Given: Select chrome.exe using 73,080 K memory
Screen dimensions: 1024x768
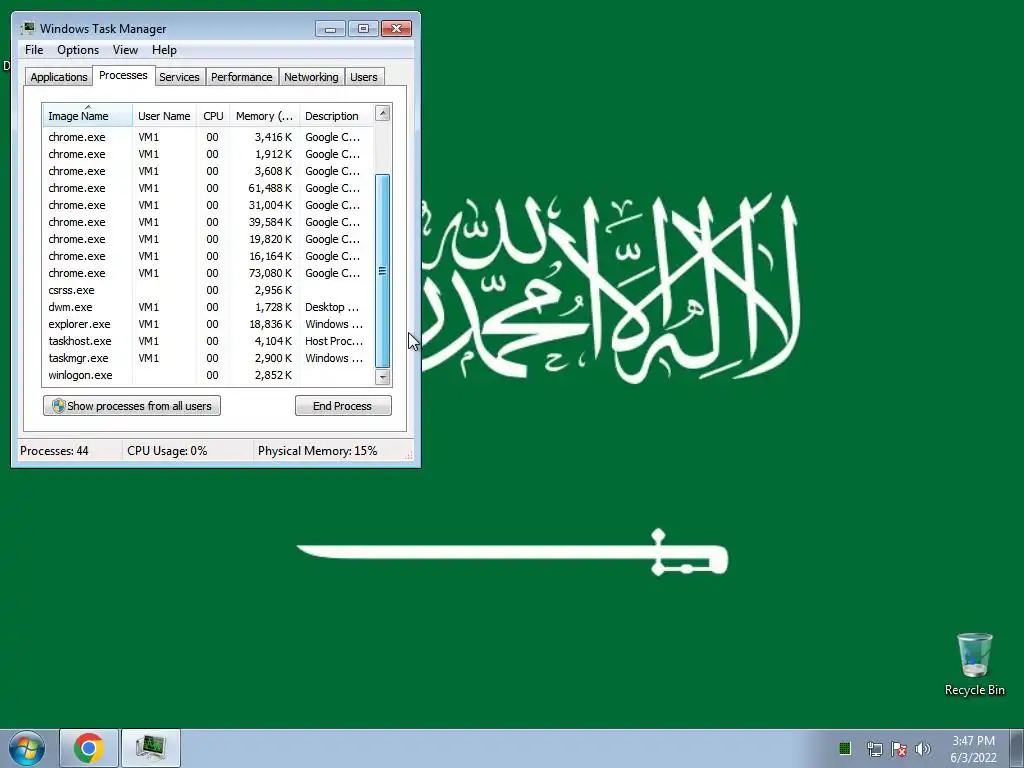Looking at the screenshot, I should pyautogui.click(x=208, y=273).
